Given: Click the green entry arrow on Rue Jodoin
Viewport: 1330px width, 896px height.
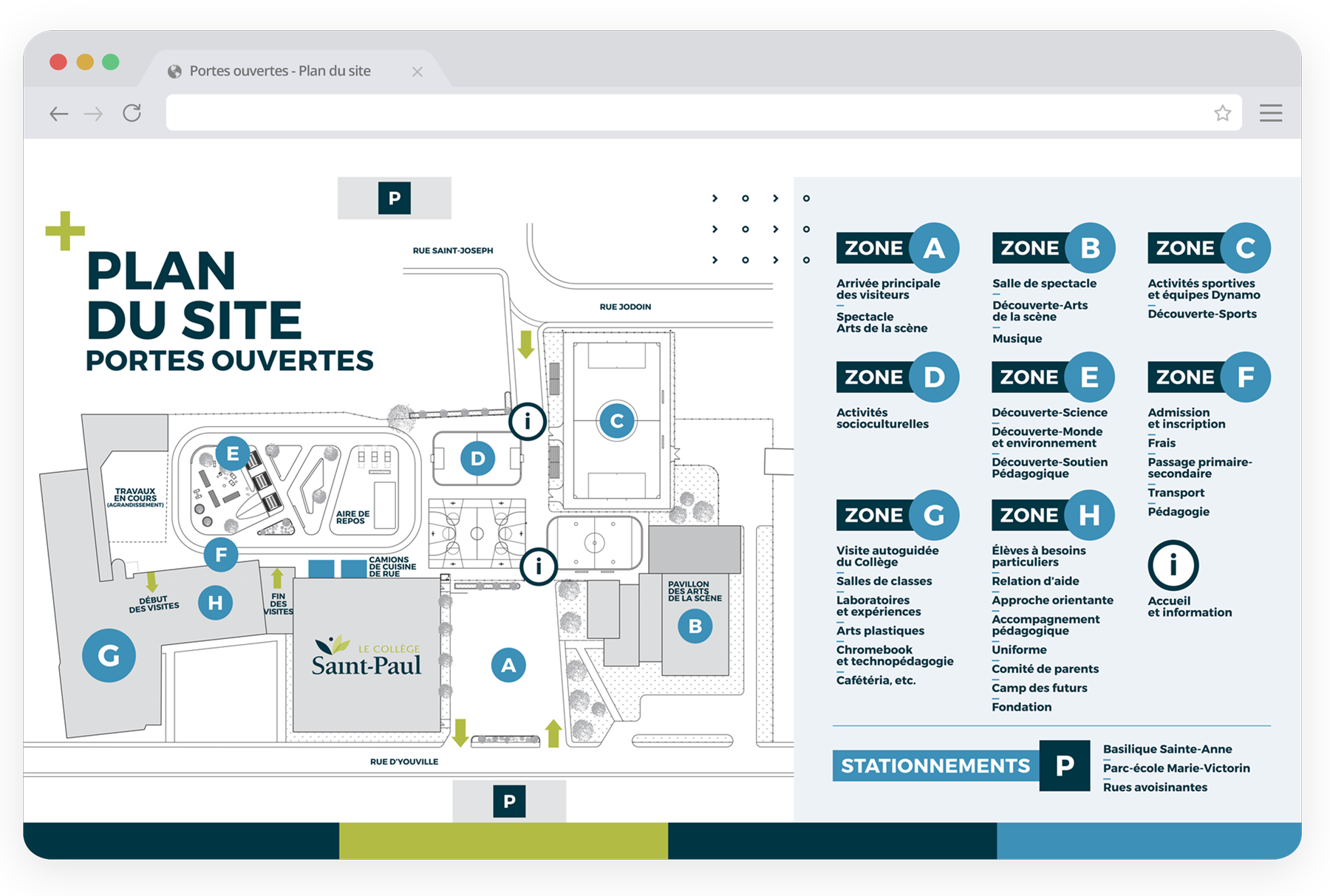Looking at the screenshot, I should 525,344.
